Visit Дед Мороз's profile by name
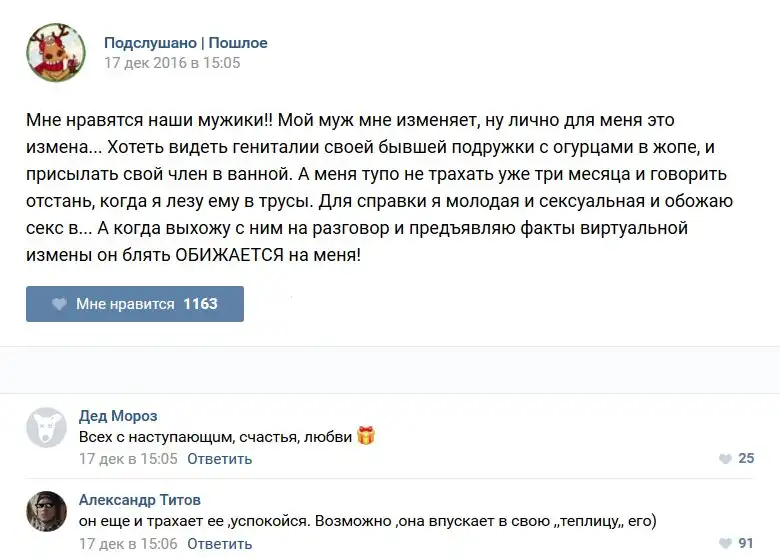 [118, 416]
